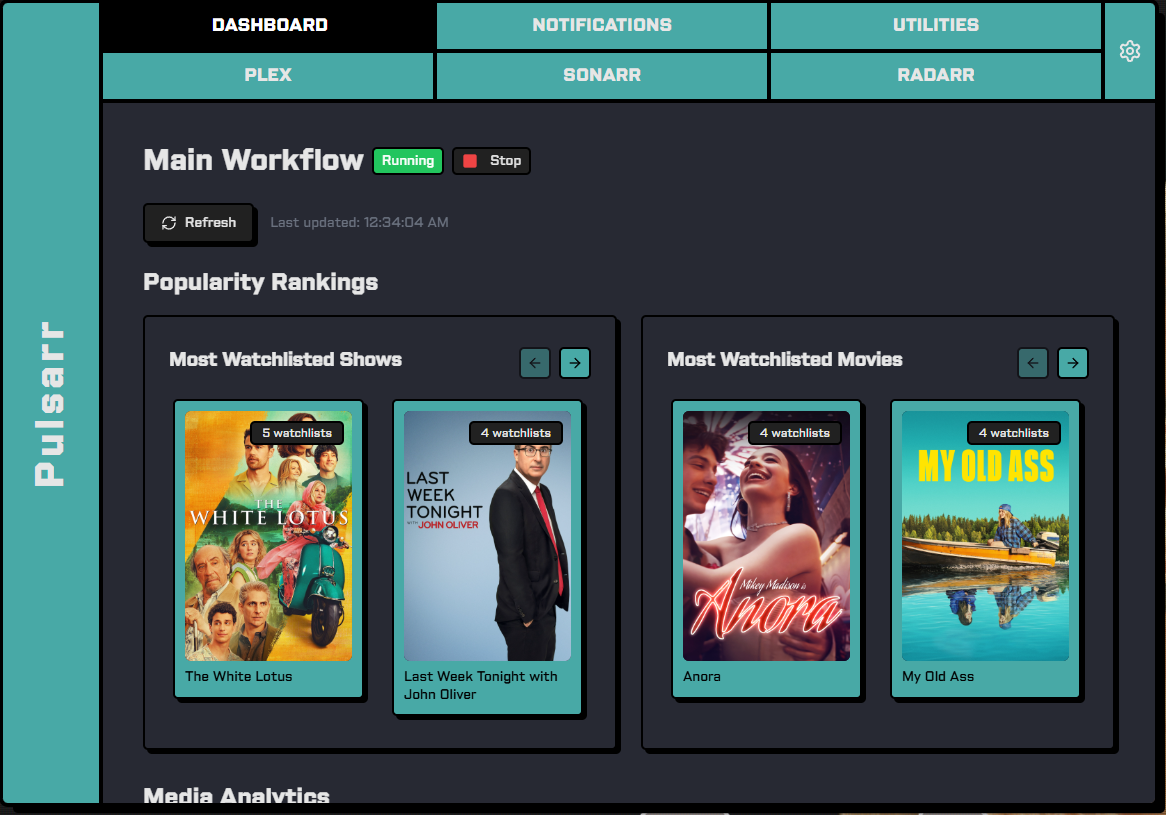The width and height of the screenshot is (1166, 815).
Task: Click the 'Main Workflow' heading
Action: pos(253,161)
